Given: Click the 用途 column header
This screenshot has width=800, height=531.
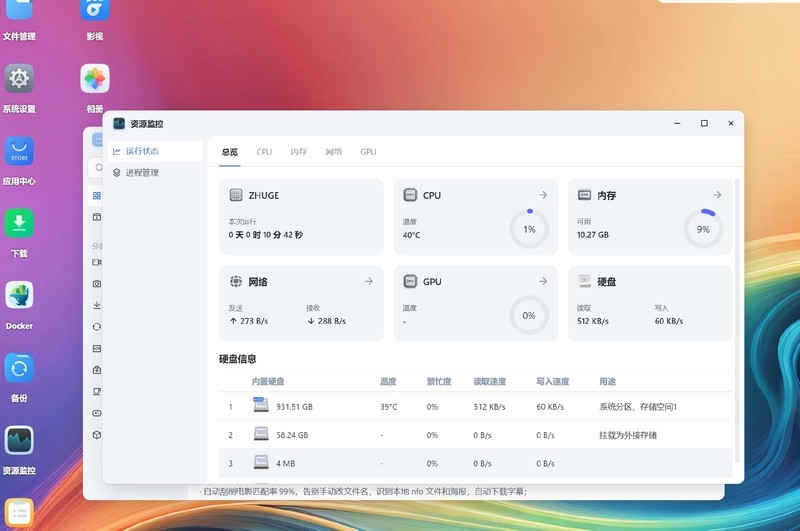Looking at the screenshot, I should (607, 381).
